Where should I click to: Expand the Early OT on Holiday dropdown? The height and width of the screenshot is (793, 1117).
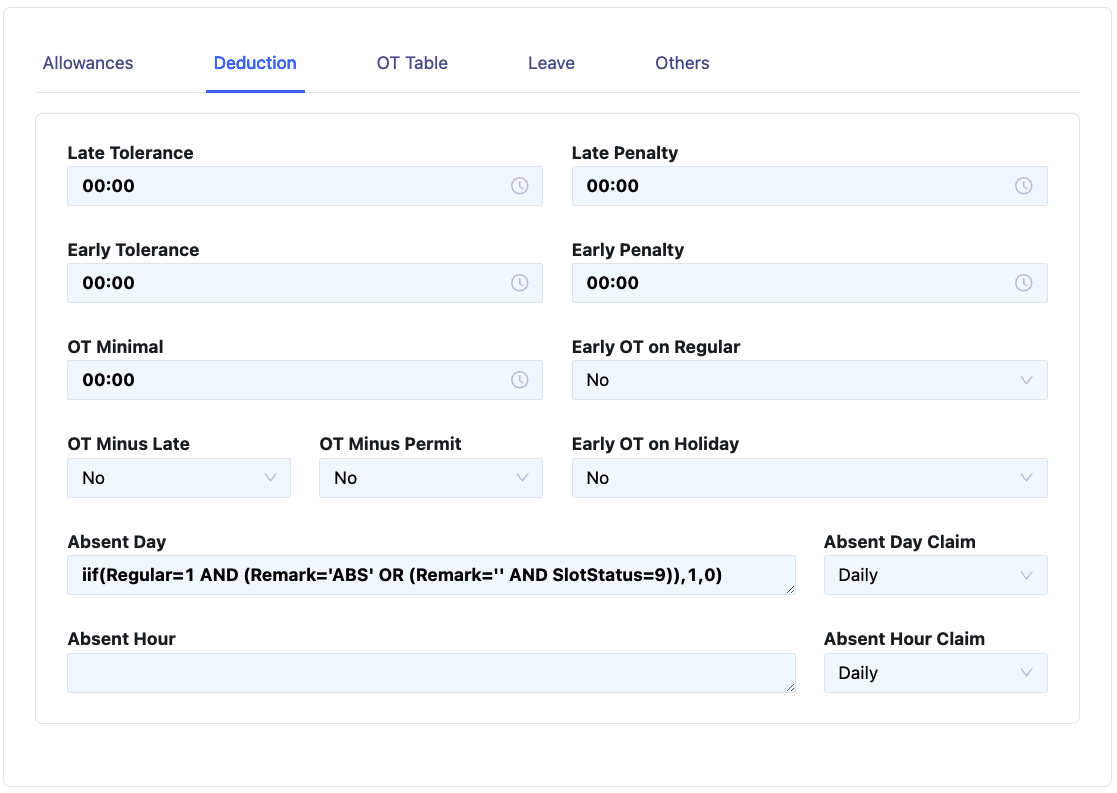[809, 478]
